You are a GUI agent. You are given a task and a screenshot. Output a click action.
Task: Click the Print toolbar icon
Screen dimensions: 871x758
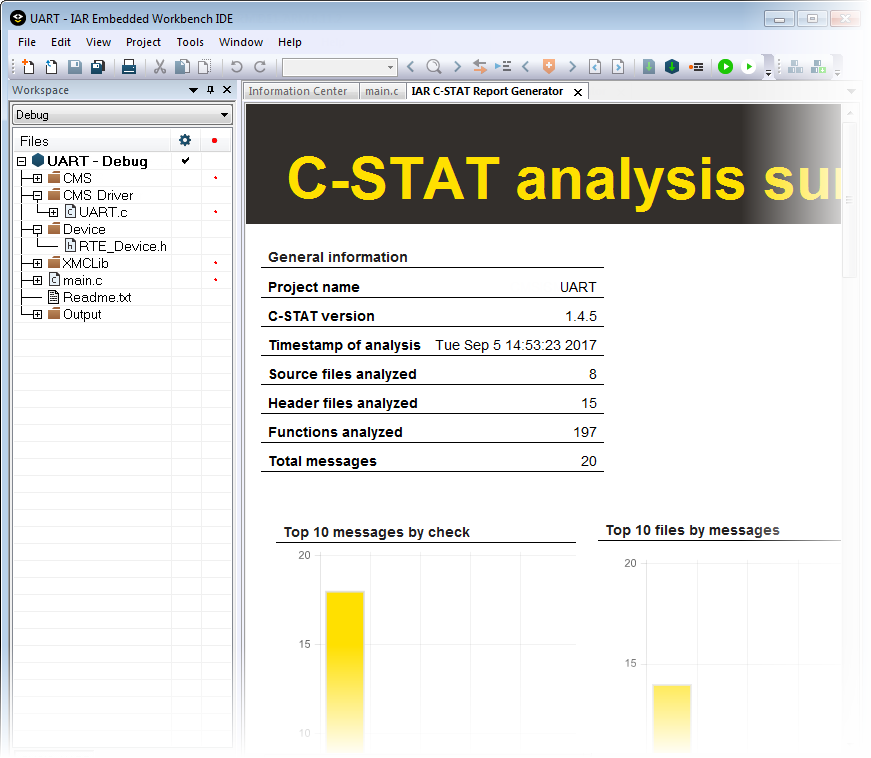click(x=129, y=67)
